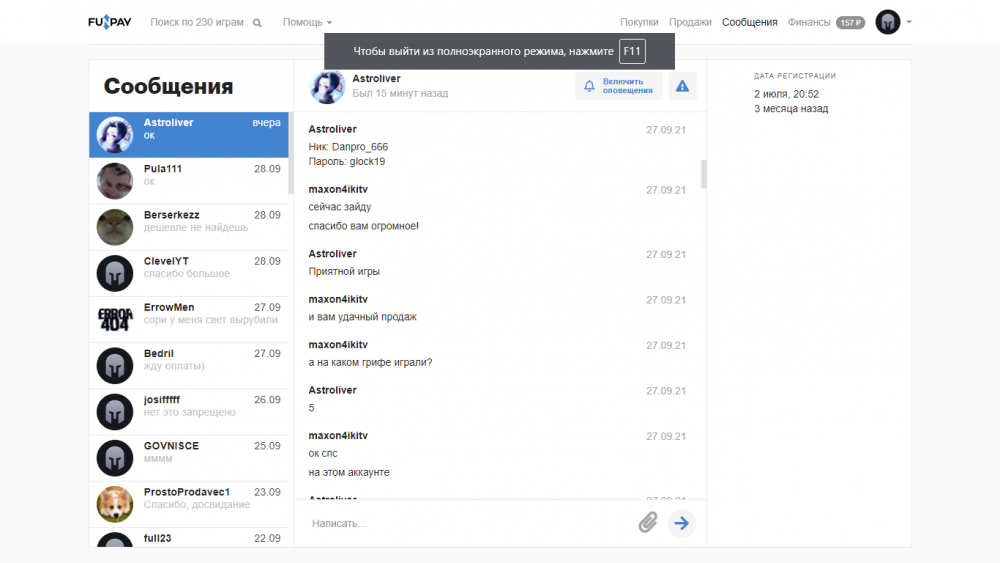This screenshot has width=1000, height=563.
Task: Focus the game search field
Action: tap(196, 22)
